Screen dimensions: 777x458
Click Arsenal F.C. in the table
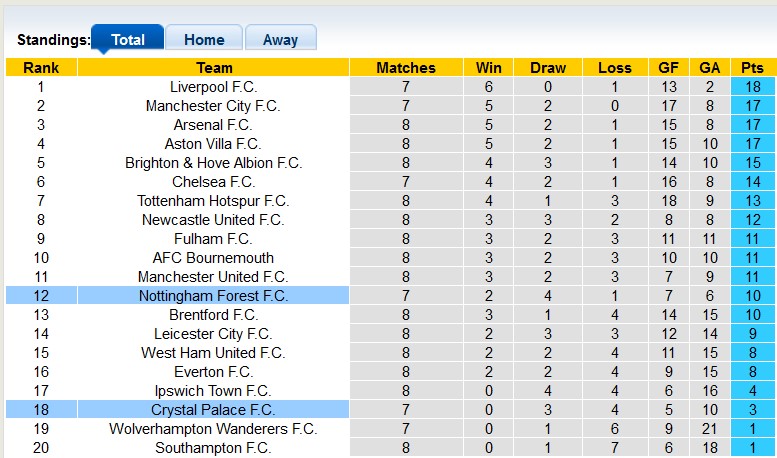(213, 125)
